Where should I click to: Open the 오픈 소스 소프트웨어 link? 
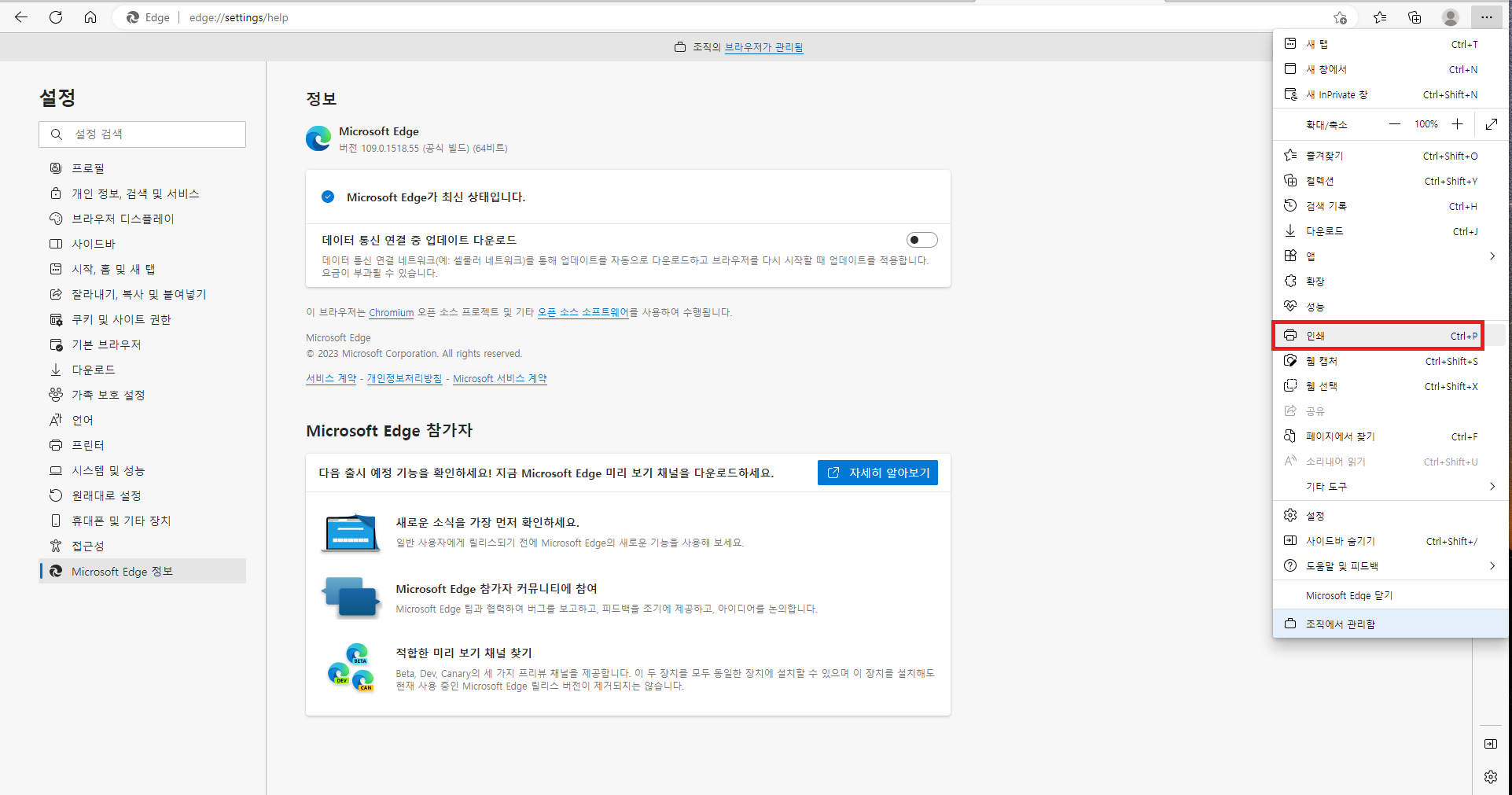coord(583,312)
